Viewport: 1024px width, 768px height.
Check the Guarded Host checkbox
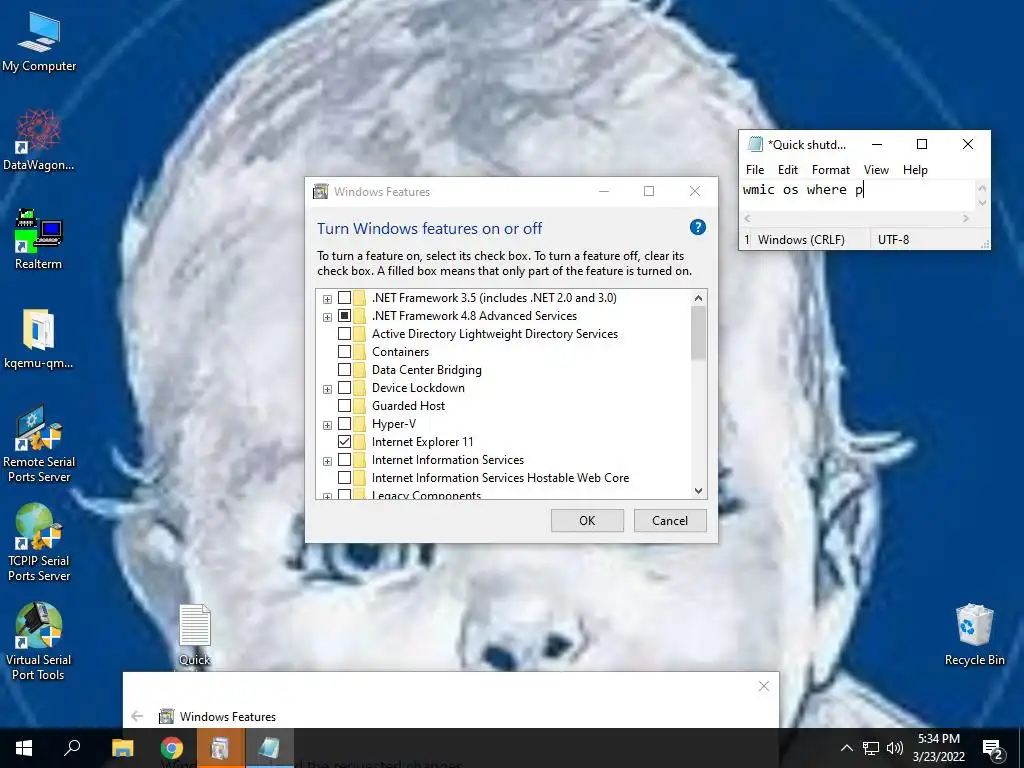point(344,406)
